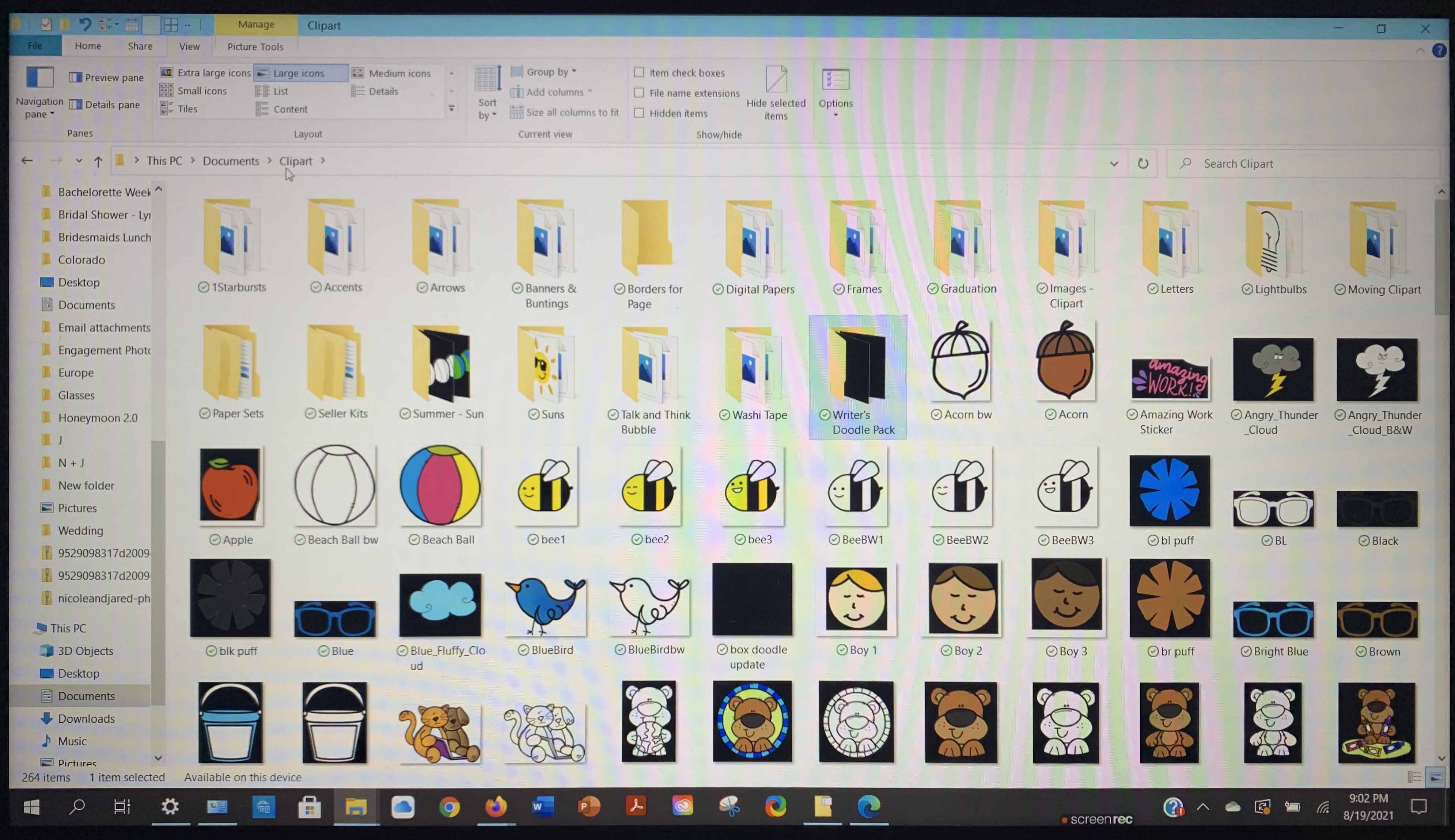
Task: Launch Word from the taskbar
Action: tap(542, 806)
